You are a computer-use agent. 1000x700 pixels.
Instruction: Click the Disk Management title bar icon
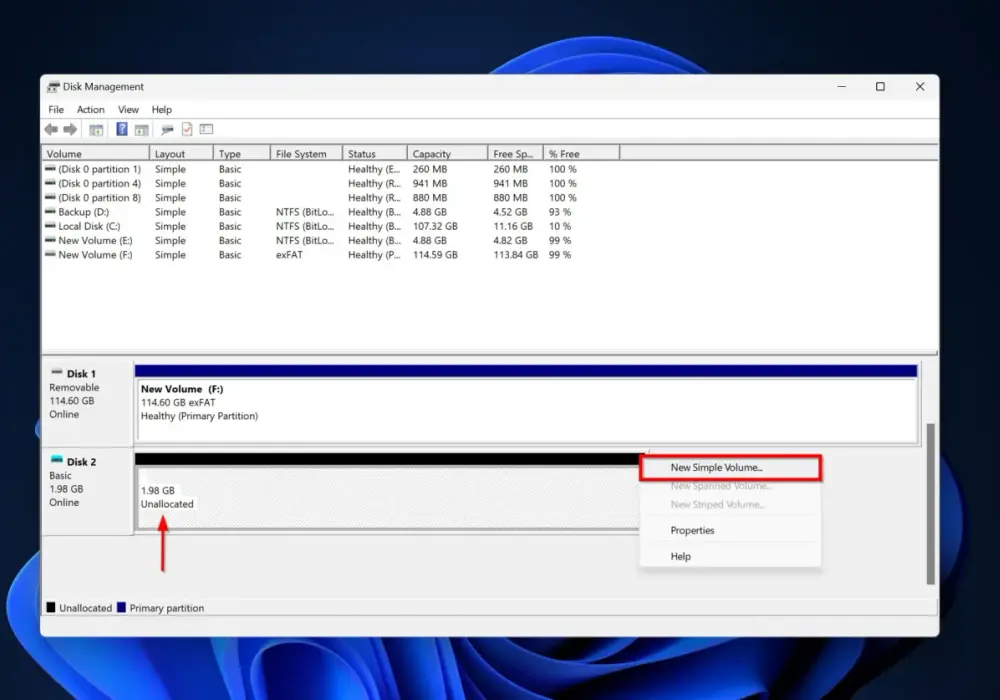[x=53, y=87]
